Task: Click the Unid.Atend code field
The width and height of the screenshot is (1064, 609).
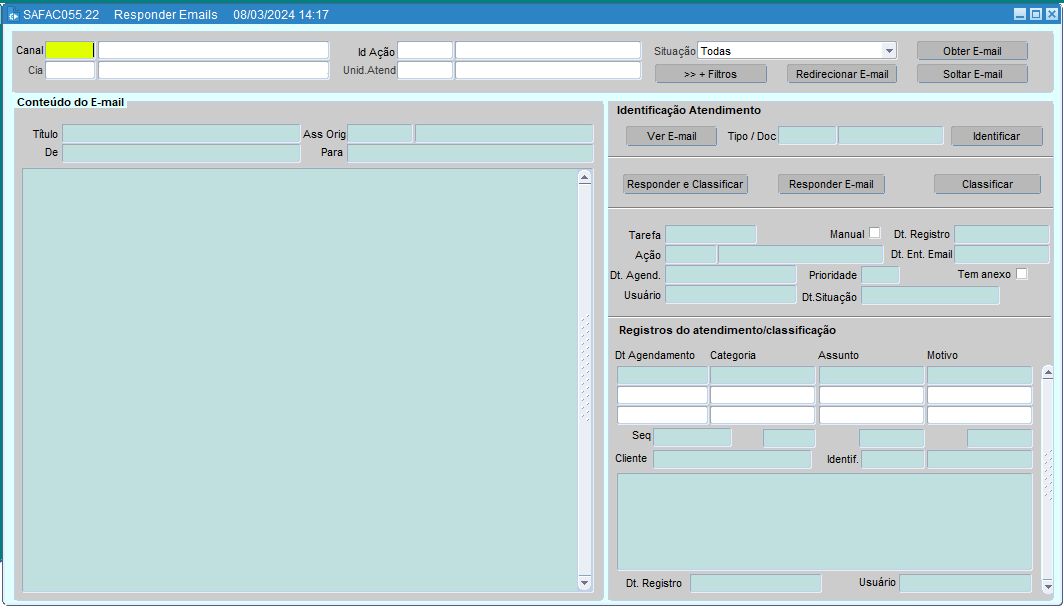Action: pyautogui.click(x=425, y=70)
